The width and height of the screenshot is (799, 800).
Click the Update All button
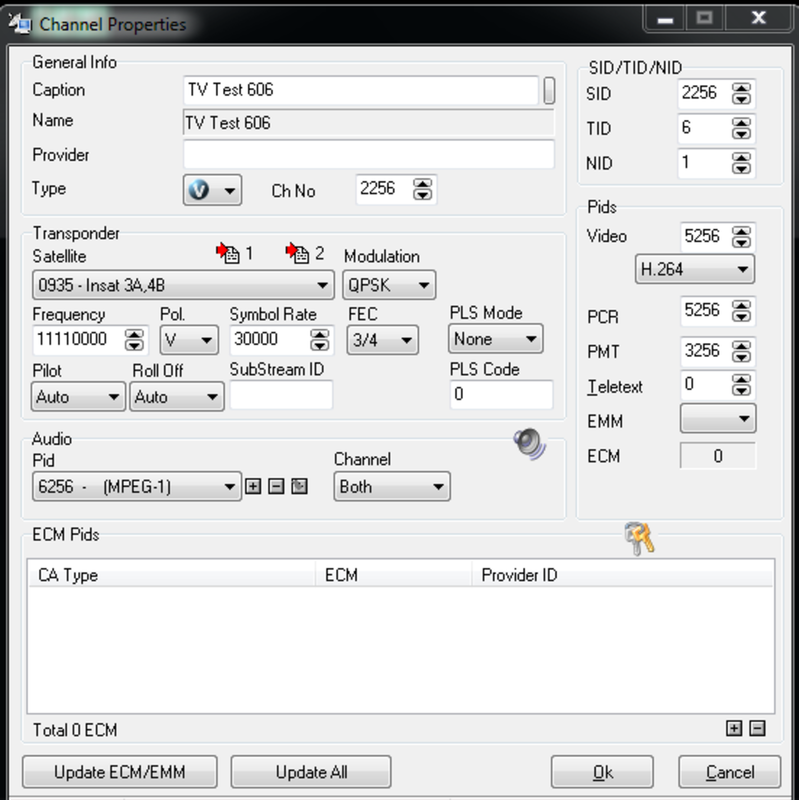[311, 772]
